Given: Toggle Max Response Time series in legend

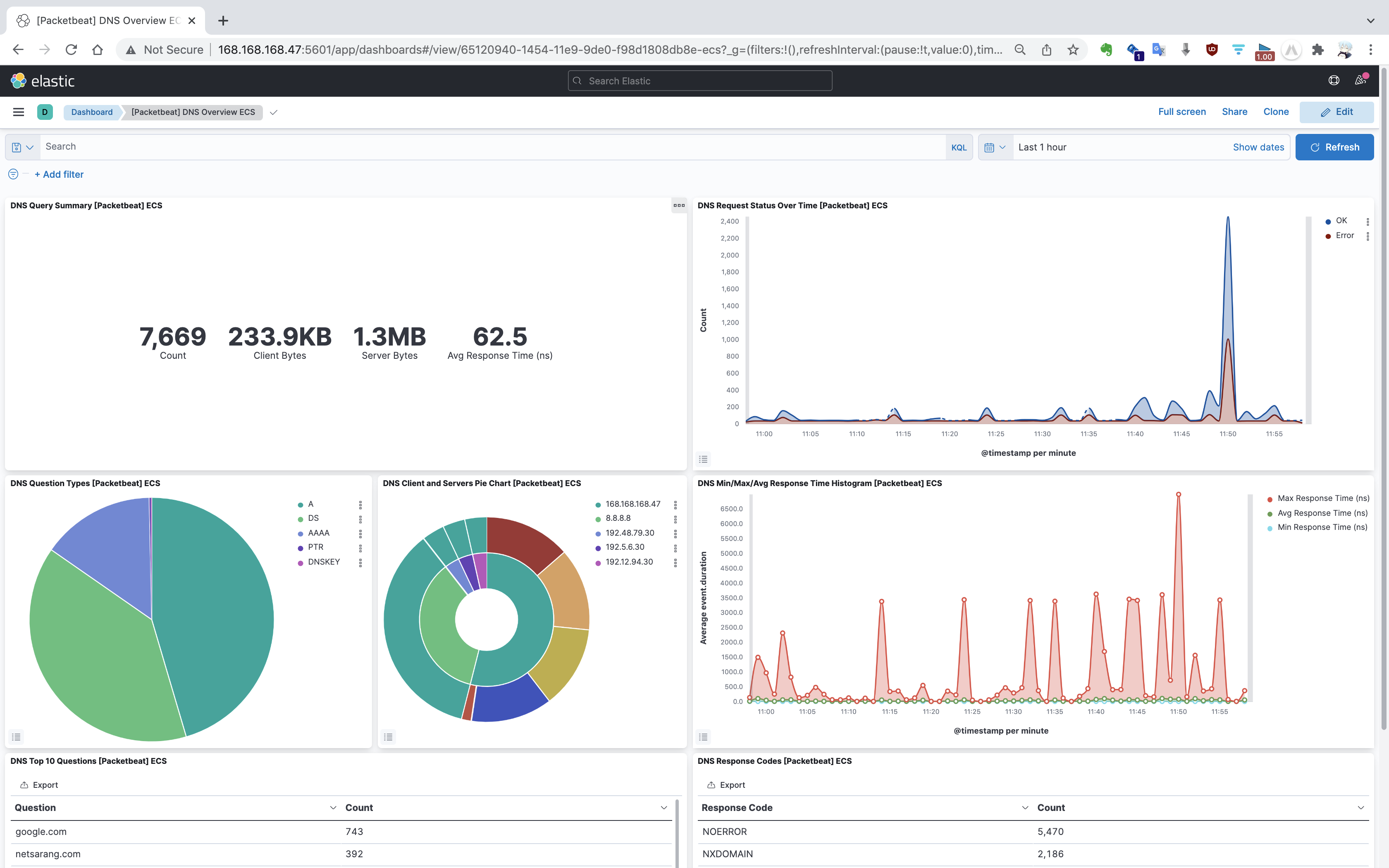Looking at the screenshot, I should (1323, 498).
